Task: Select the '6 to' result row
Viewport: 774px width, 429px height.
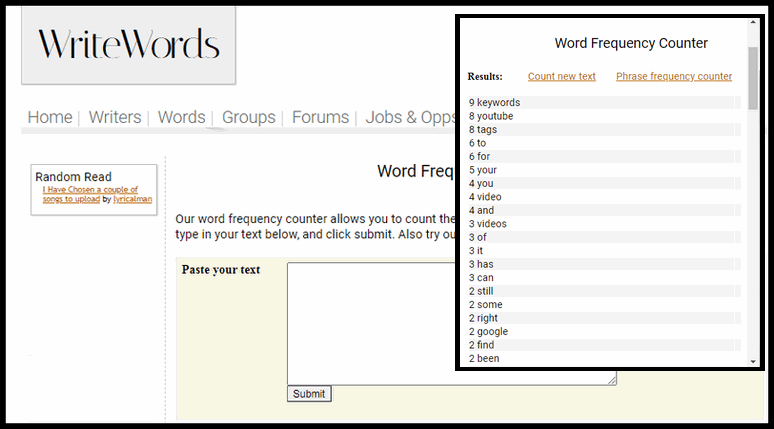Action: [604, 143]
